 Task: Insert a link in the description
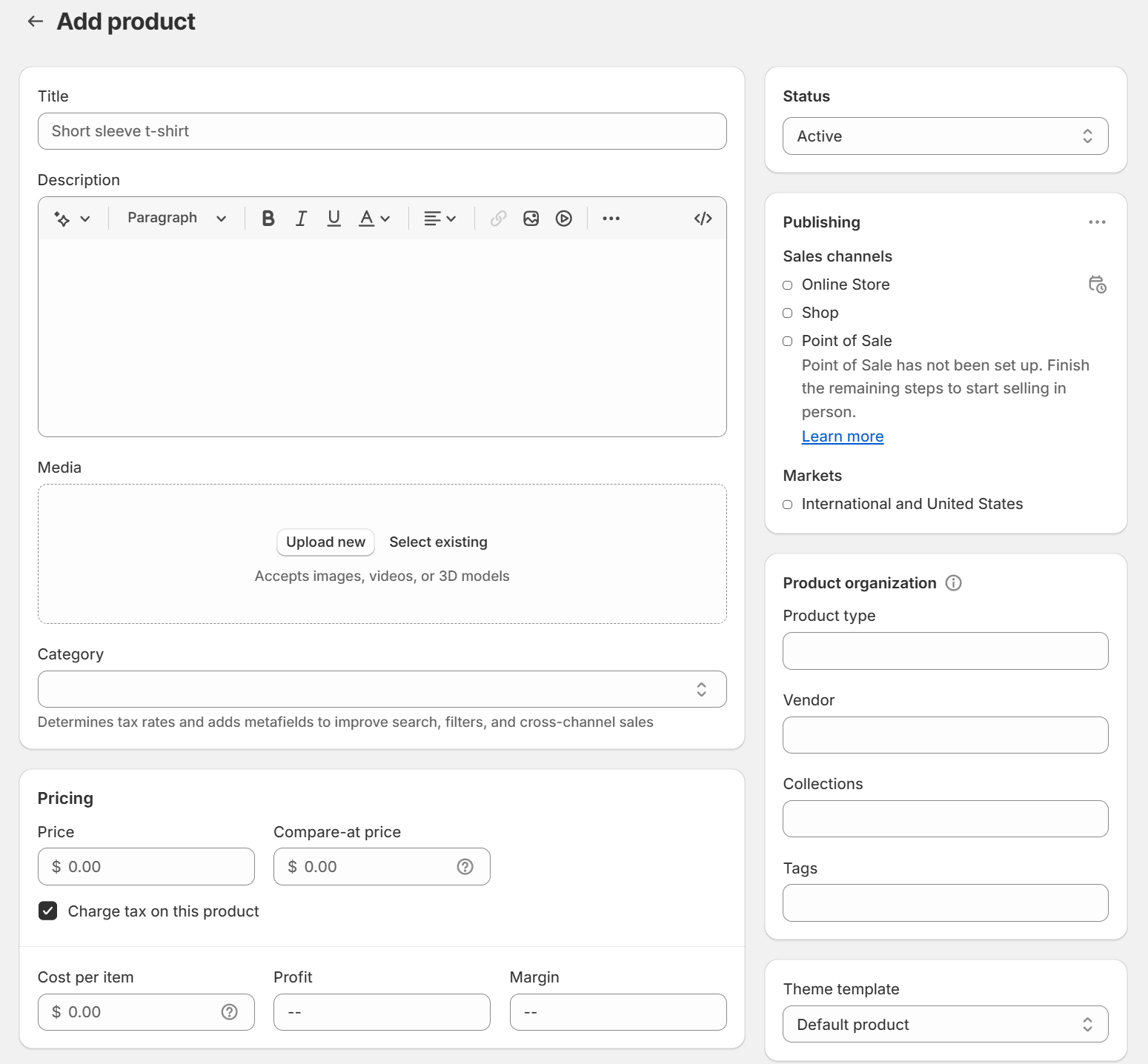coord(497,218)
